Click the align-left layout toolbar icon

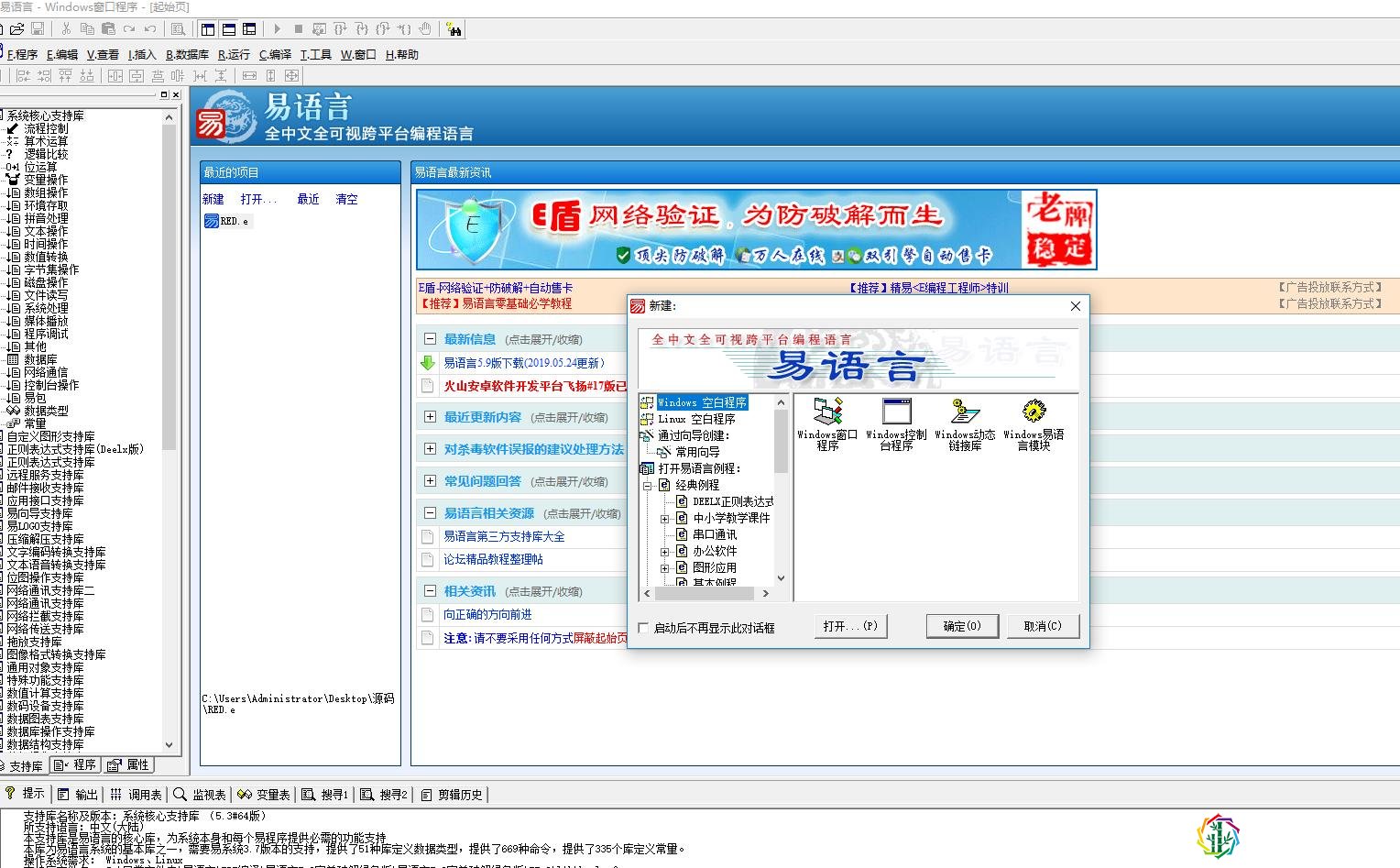point(24,75)
